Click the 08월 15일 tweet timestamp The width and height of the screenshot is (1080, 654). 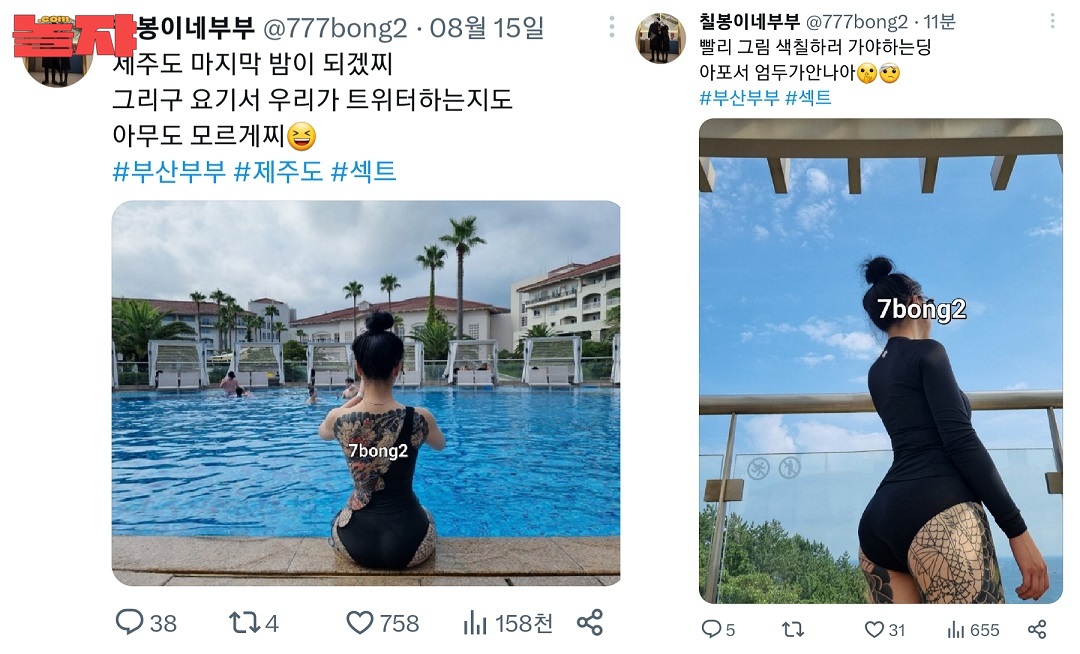point(486,28)
